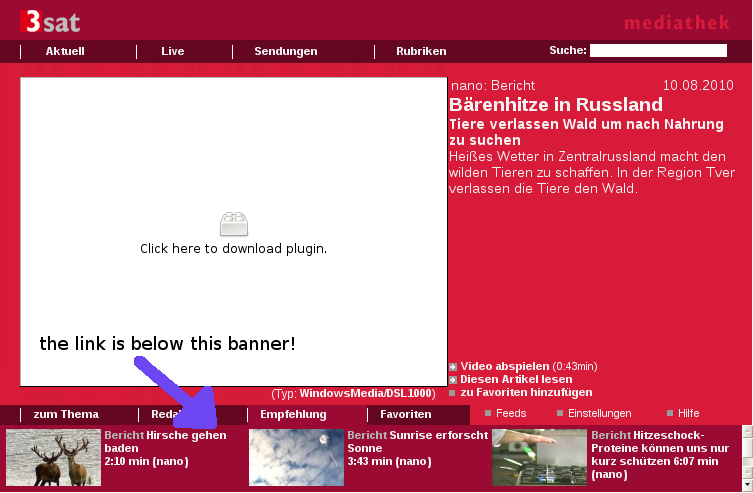Viewport: 753px width, 493px height.
Task: Click the plugin download brick icon
Action: [233, 224]
